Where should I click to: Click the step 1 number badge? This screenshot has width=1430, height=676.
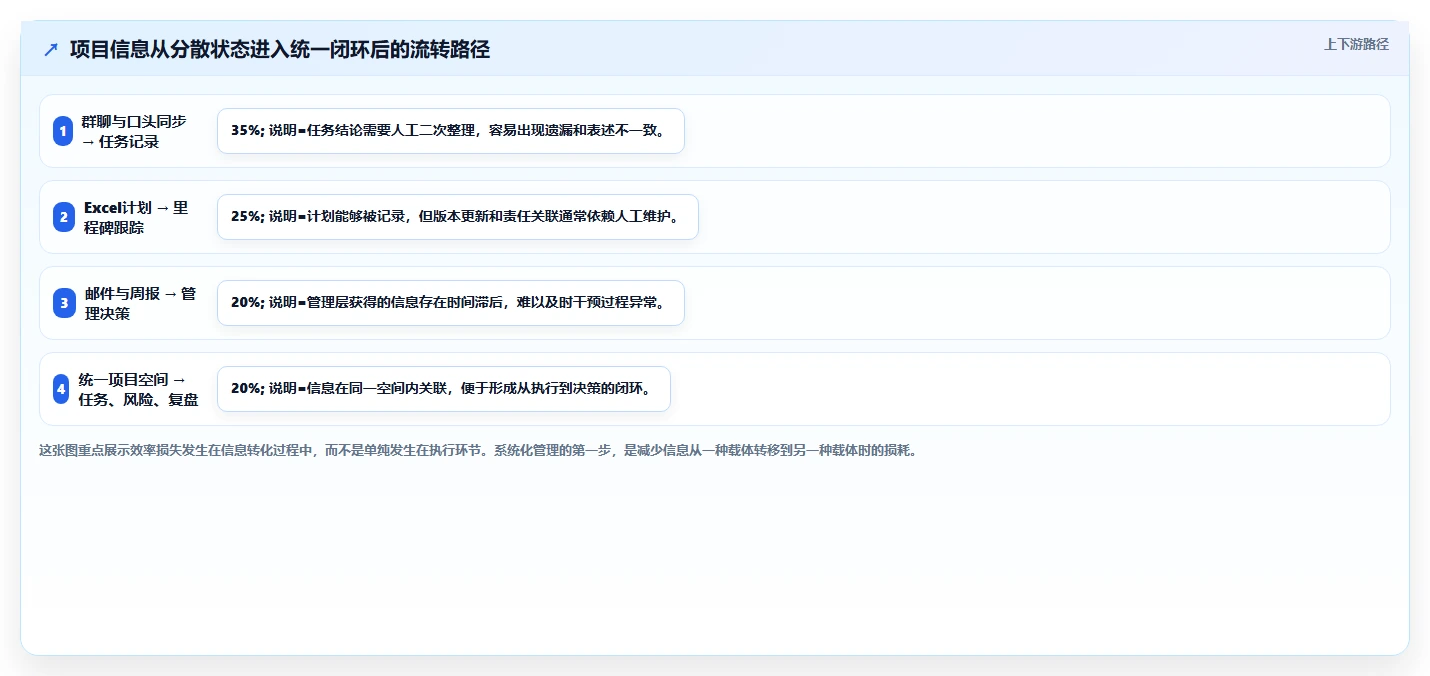click(63, 131)
